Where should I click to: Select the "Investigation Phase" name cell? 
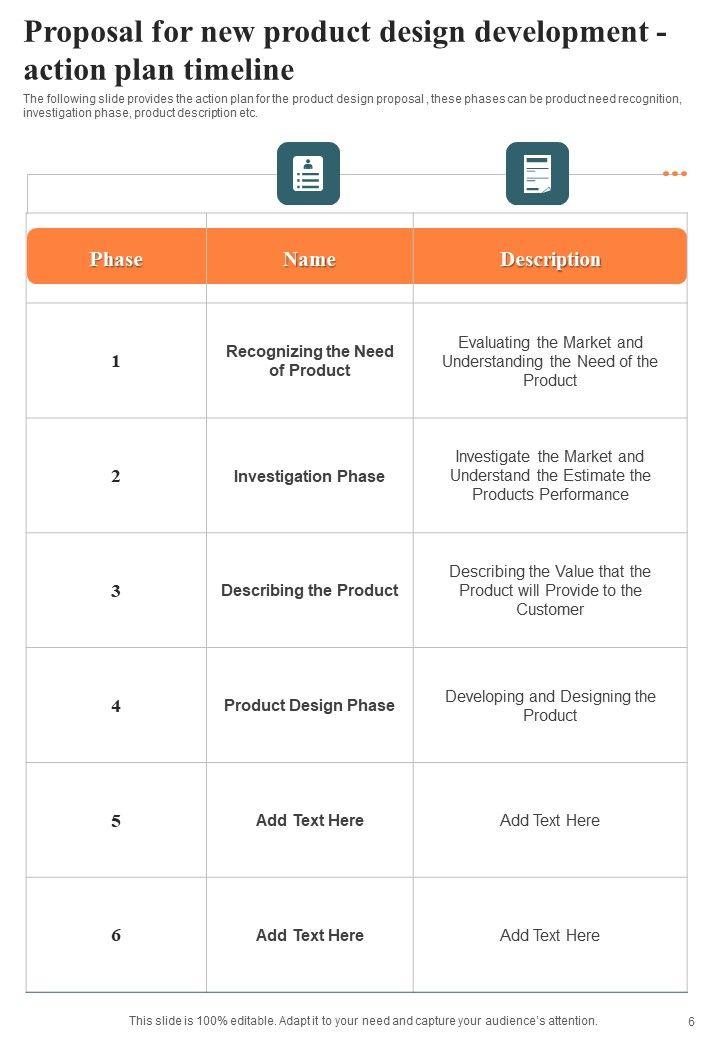[x=309, y=476]
